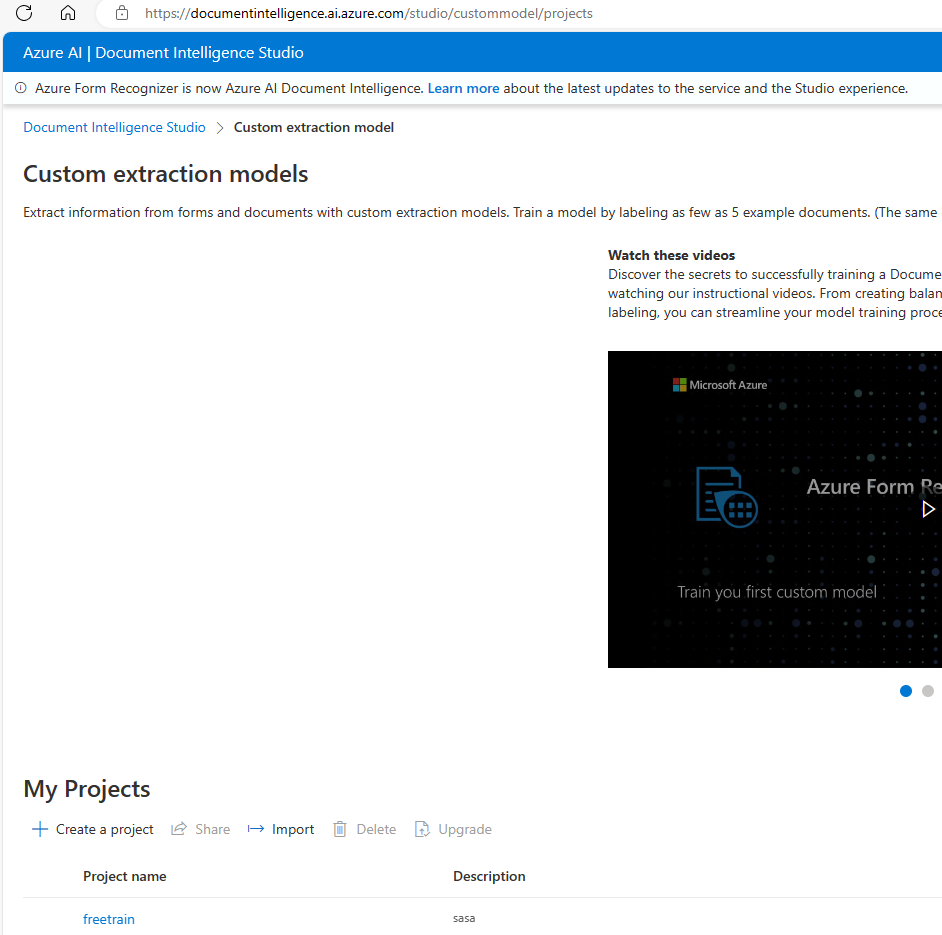Viewport: 942px width, 935px height.
Task: Click the Delete label
Action: tap(376, 829)
